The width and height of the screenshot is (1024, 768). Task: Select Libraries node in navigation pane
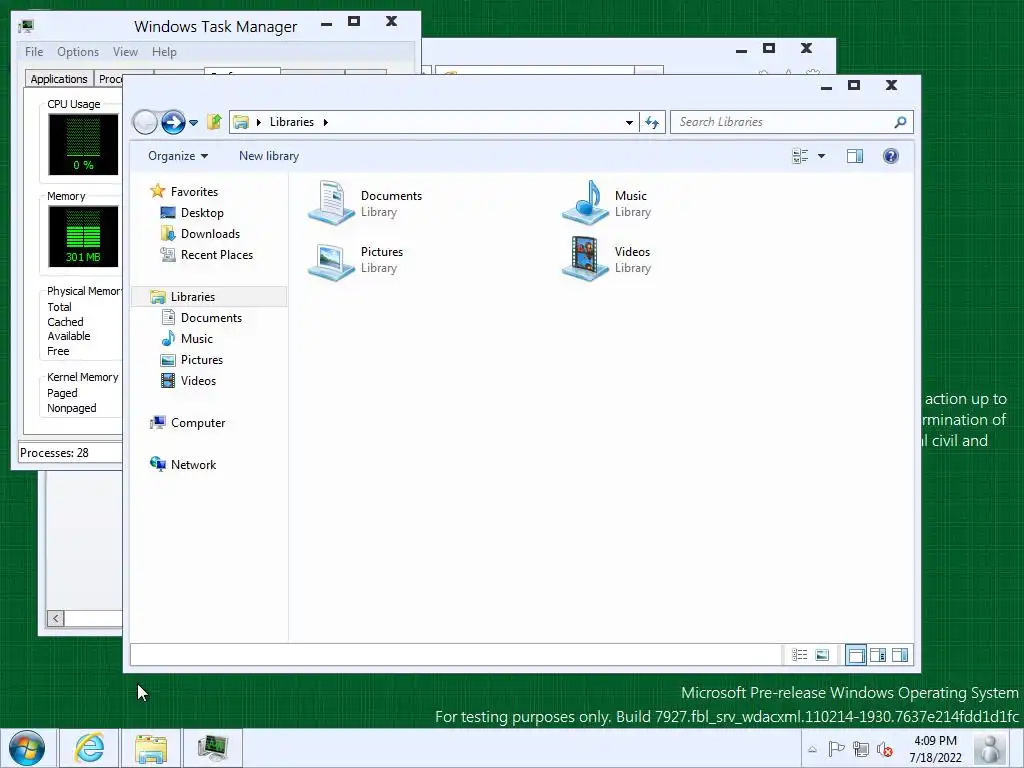click(209, 296)
